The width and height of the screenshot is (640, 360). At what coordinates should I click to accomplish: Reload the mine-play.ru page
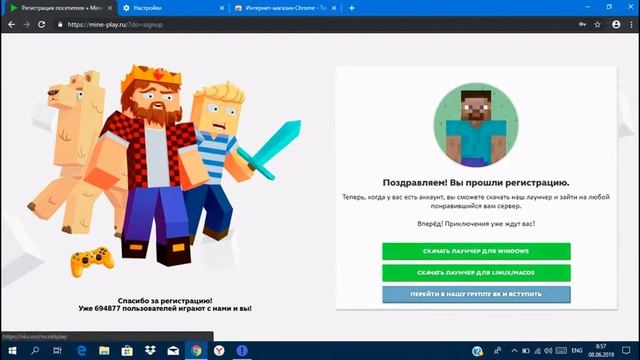[x=41, y=24]
